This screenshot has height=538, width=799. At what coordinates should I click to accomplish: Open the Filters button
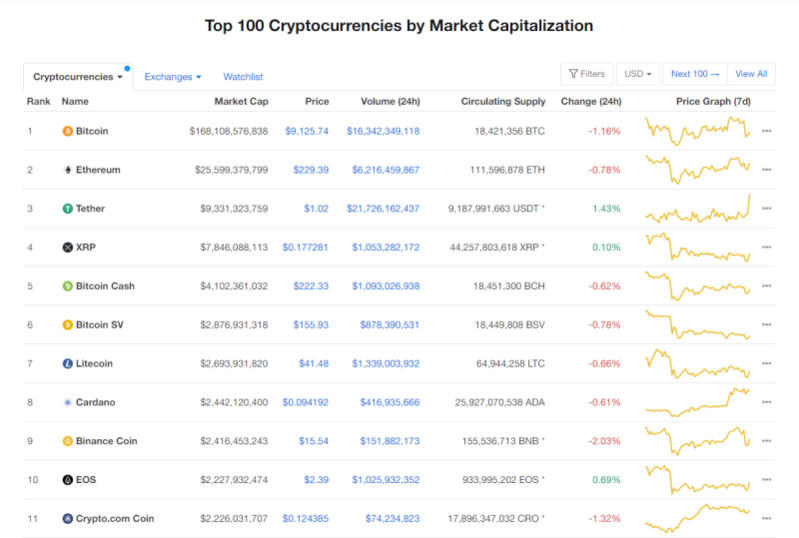click(x=586, y=74)
